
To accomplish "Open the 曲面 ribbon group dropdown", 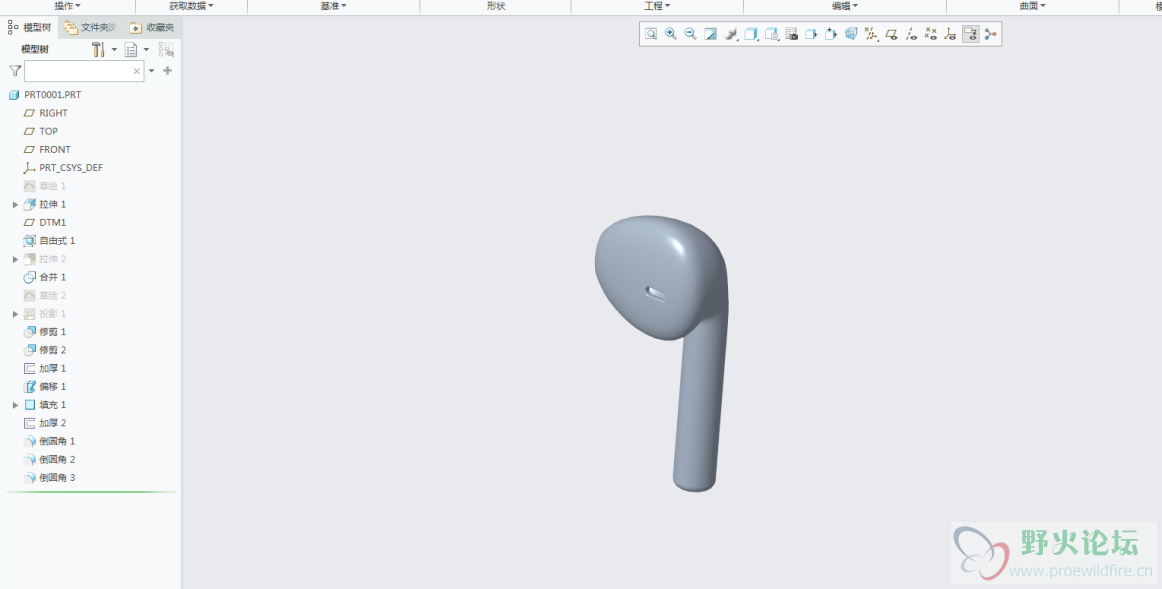I will [1032, 6].
